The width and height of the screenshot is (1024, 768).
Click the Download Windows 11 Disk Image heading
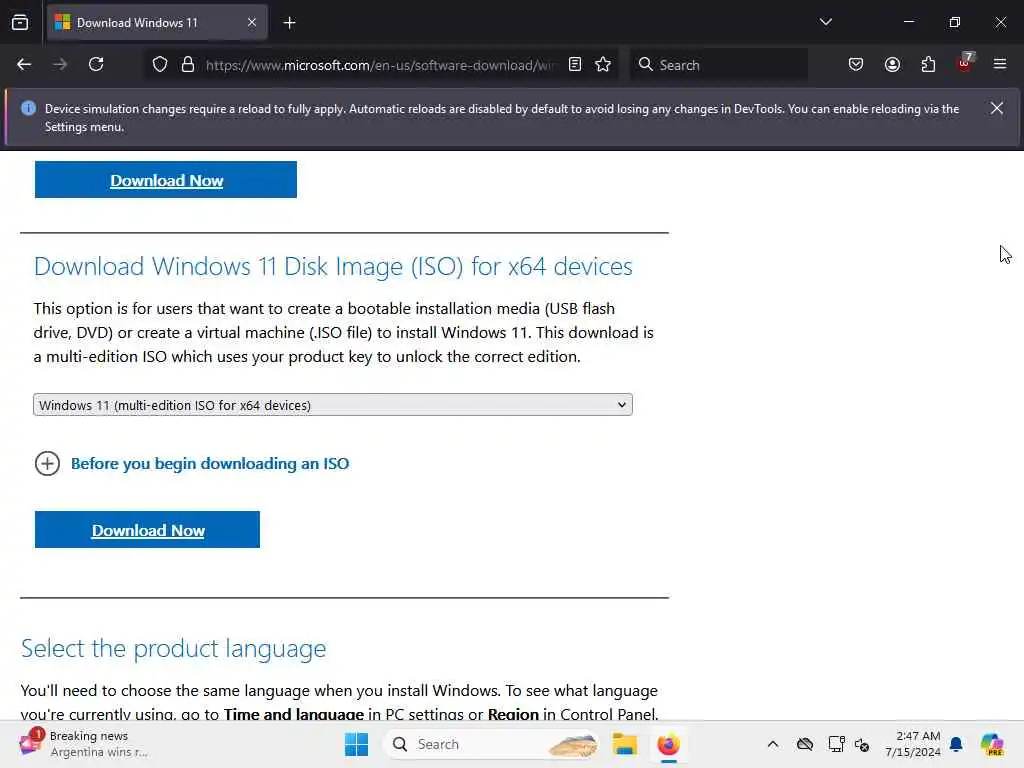[333, 266]
